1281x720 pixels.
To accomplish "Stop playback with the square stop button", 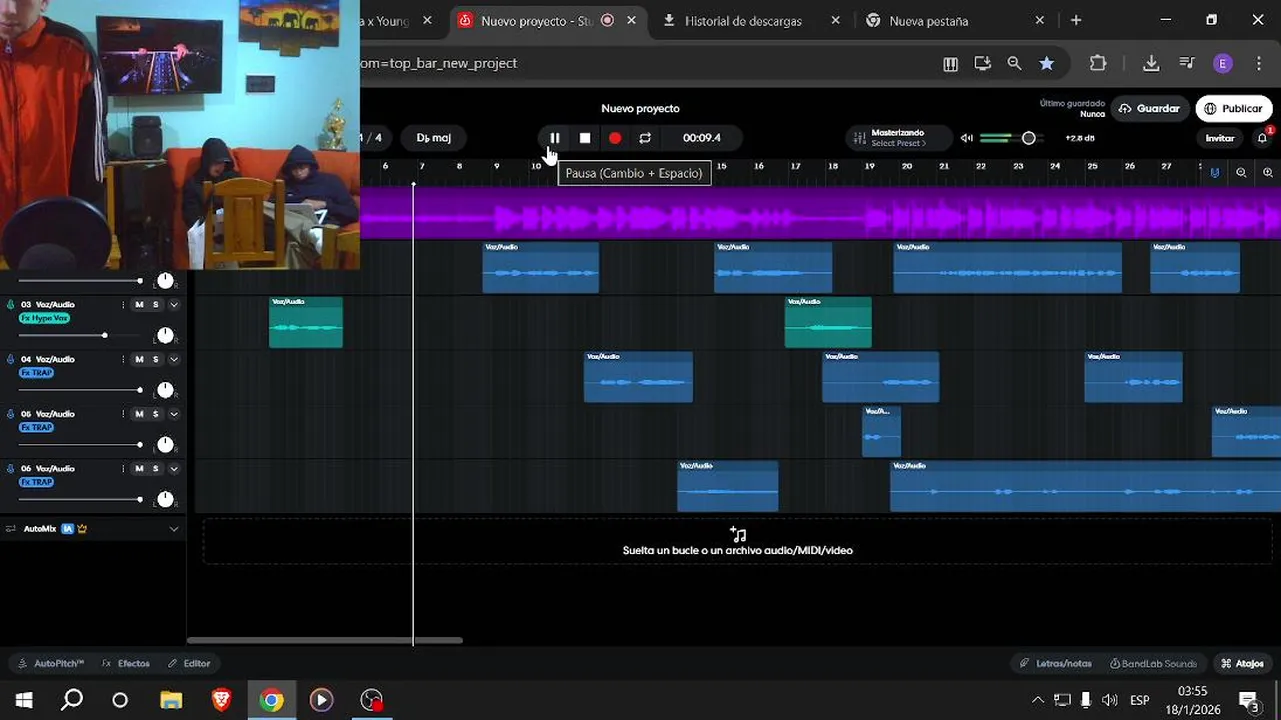I will point(585,138).
